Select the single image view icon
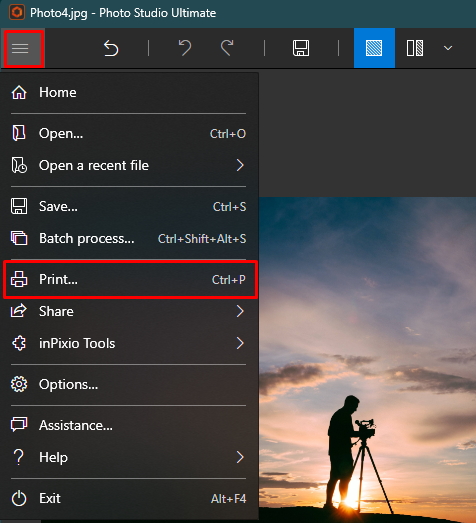The height and width of the screenshot is (523, 476). click(x=374, y=48)
